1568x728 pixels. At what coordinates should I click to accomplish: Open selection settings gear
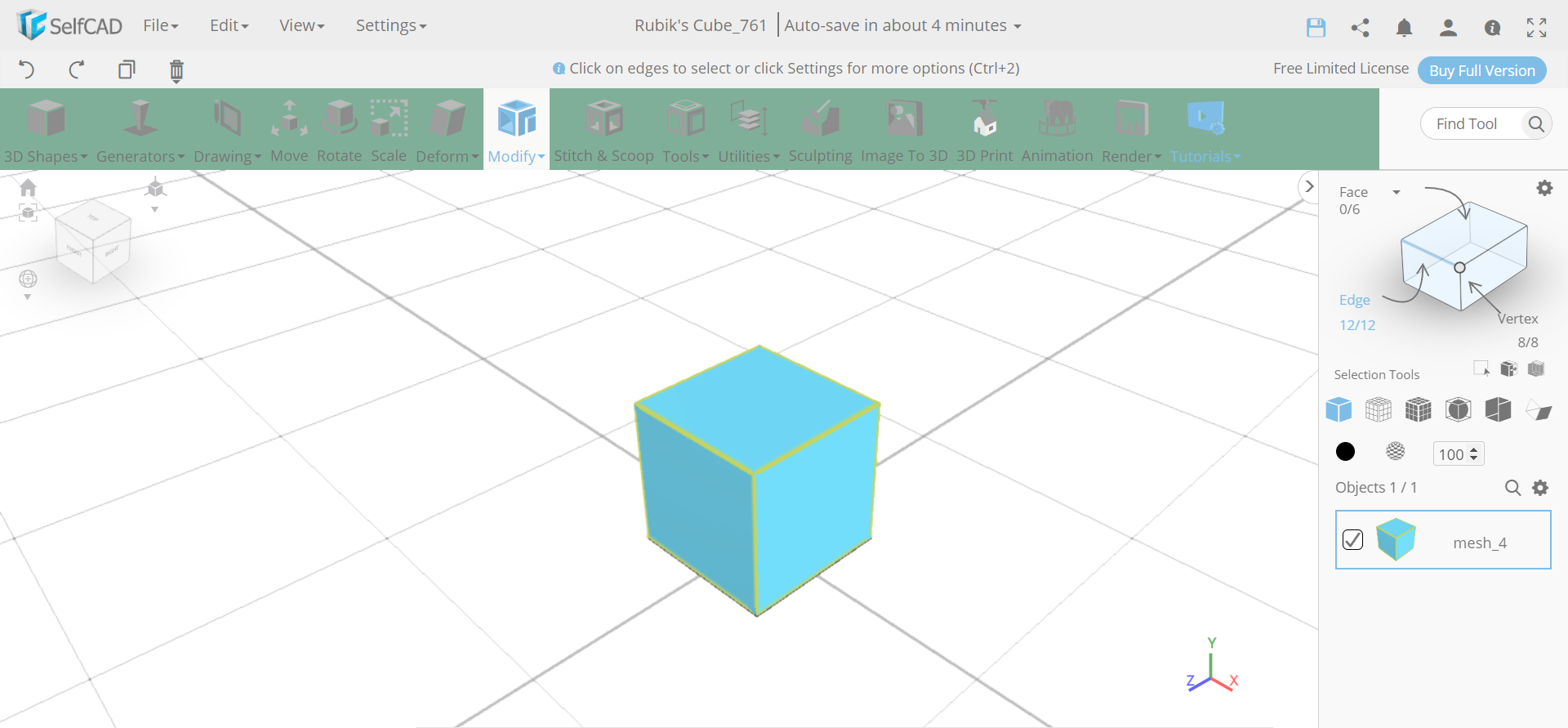(1544, 188)
